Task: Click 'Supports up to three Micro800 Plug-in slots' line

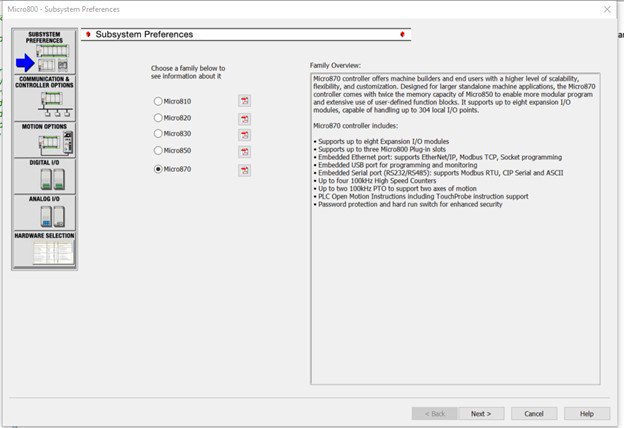Action: (x=380, y=149)
